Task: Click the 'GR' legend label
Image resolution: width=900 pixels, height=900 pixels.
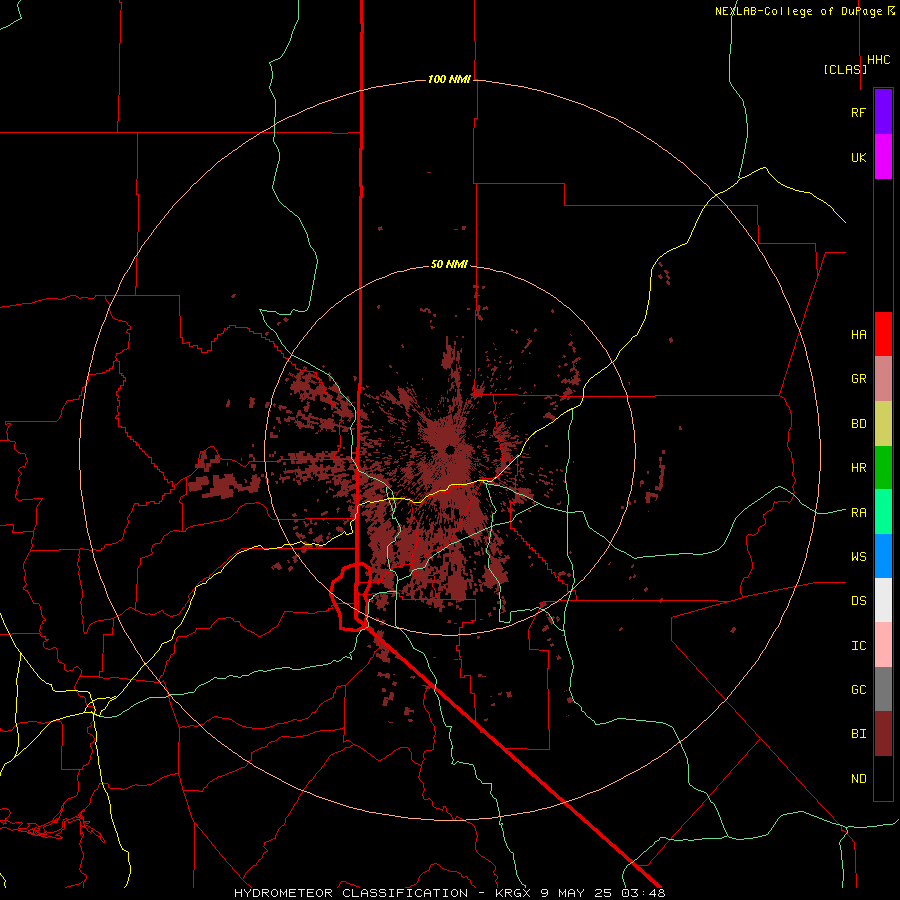Action: pyautogui.click(x=859, y=379)
